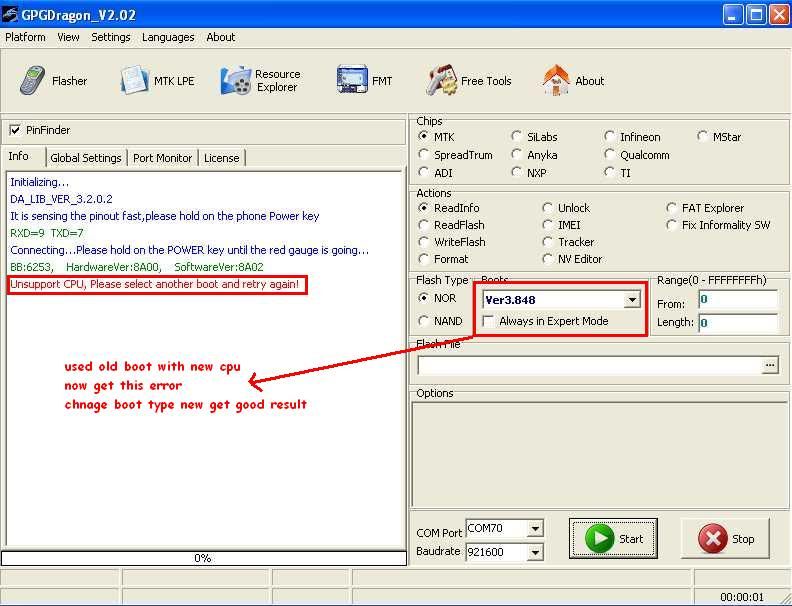Select the SpreadTrum chip option
792x606 pixels.
423,155
